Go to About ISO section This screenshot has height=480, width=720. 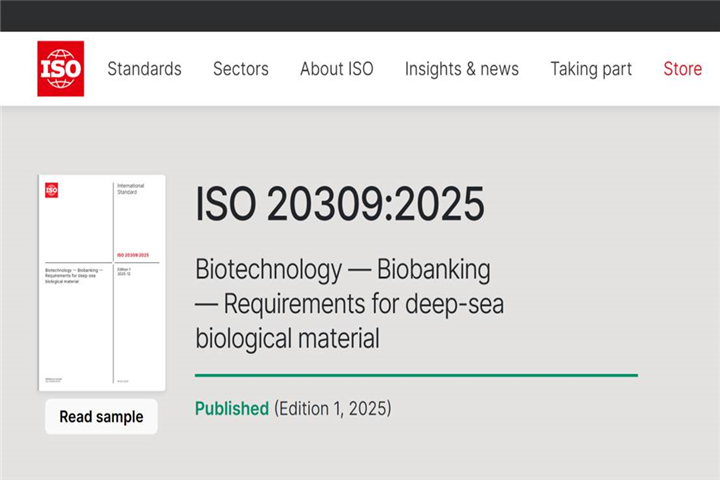(x=336, y=69)
